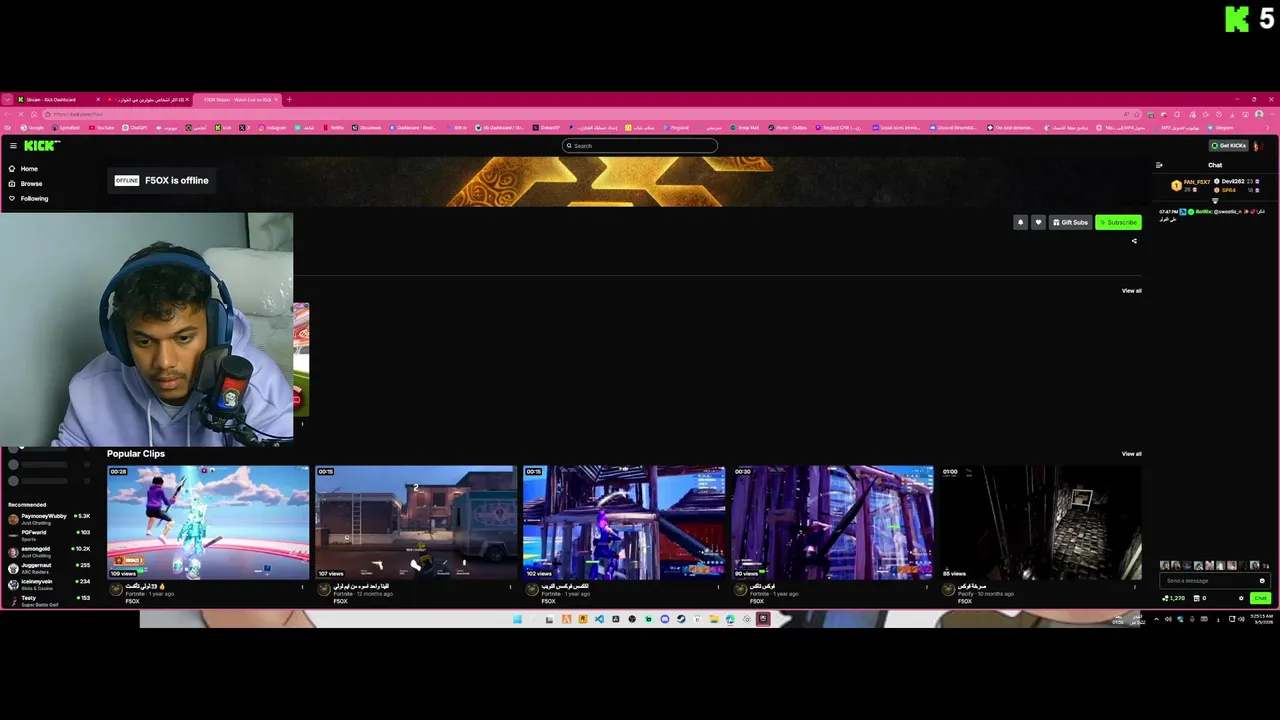This screenshot has height=720, width=1280.
Task: Open Browse in Kick sidebar
Action: pos(25,184)
